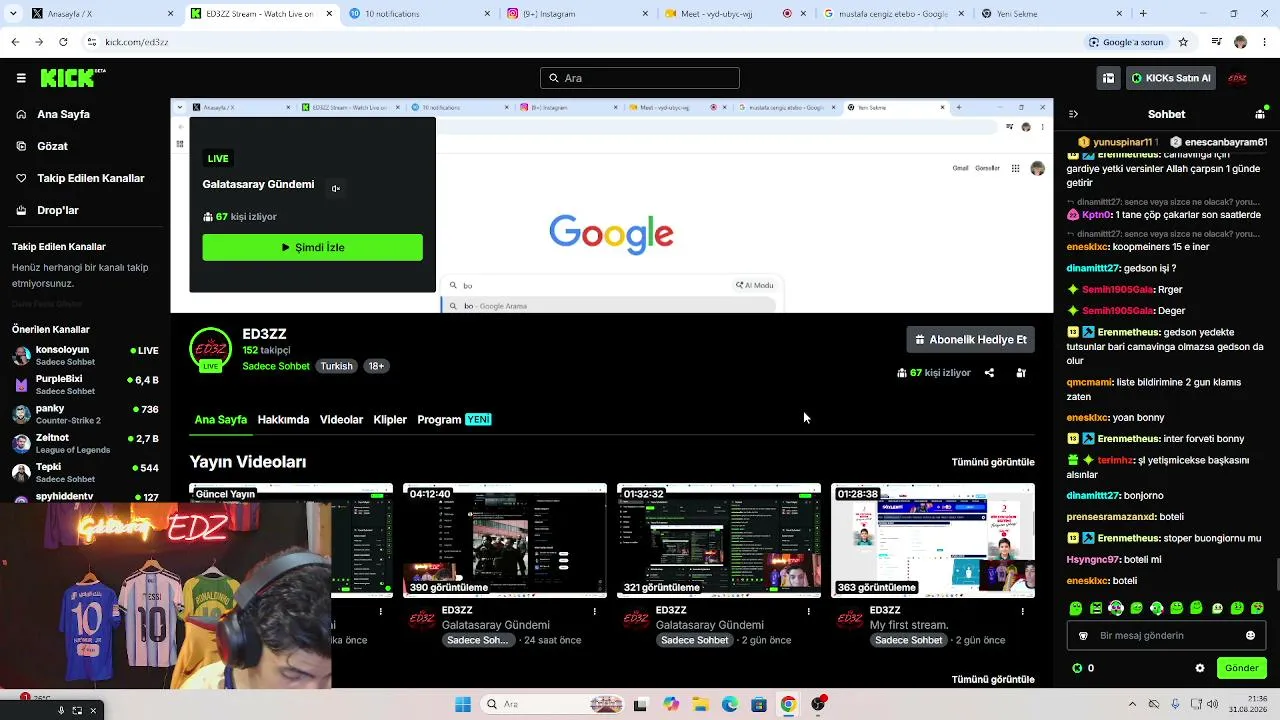Open the Kick hamburger menu
The width and height of the screenshot is (1280, 720).
pos(21,78)
